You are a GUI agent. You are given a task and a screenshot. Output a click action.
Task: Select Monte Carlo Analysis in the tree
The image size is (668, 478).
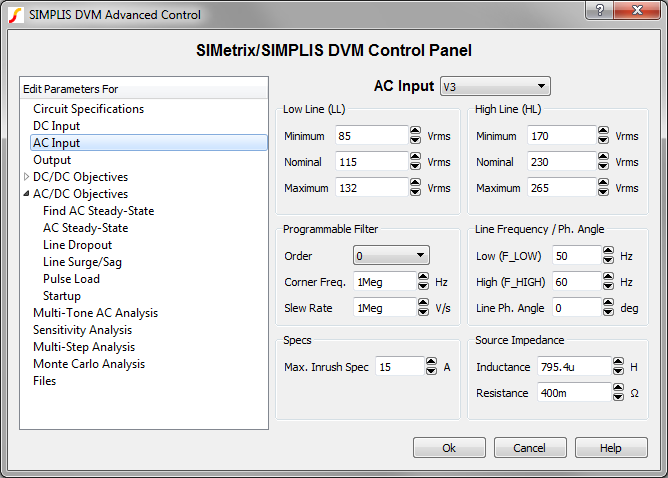tap(88, 364)
